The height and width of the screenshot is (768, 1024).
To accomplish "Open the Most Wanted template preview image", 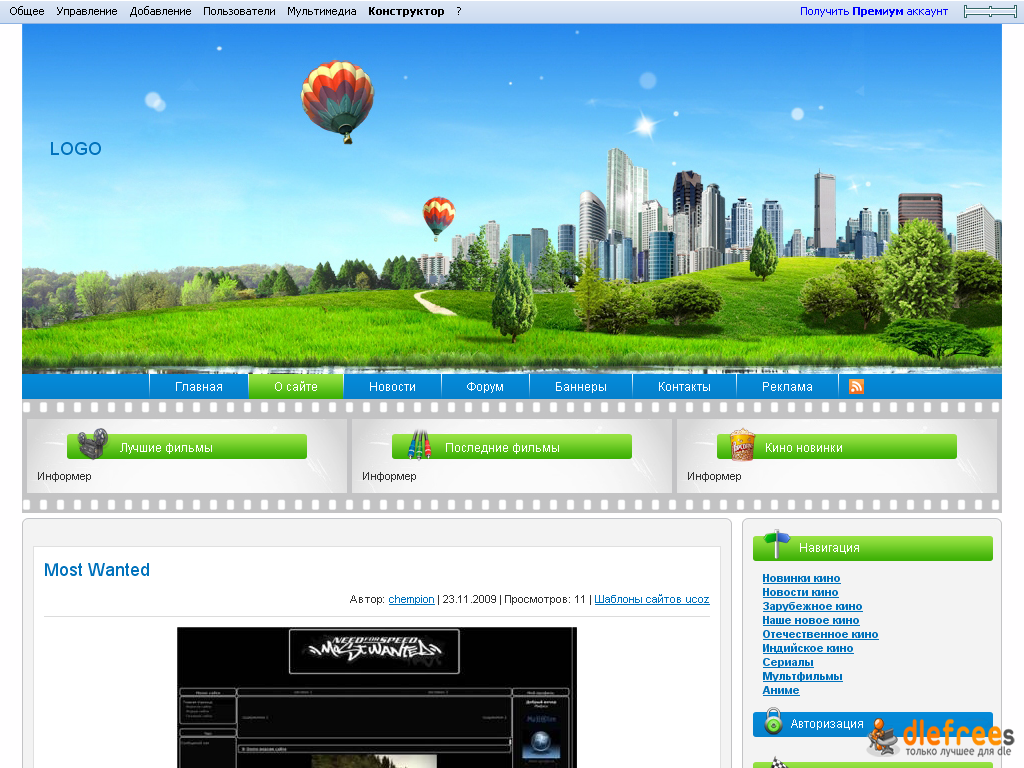I will pyautogui.click(x=377, y=697).
